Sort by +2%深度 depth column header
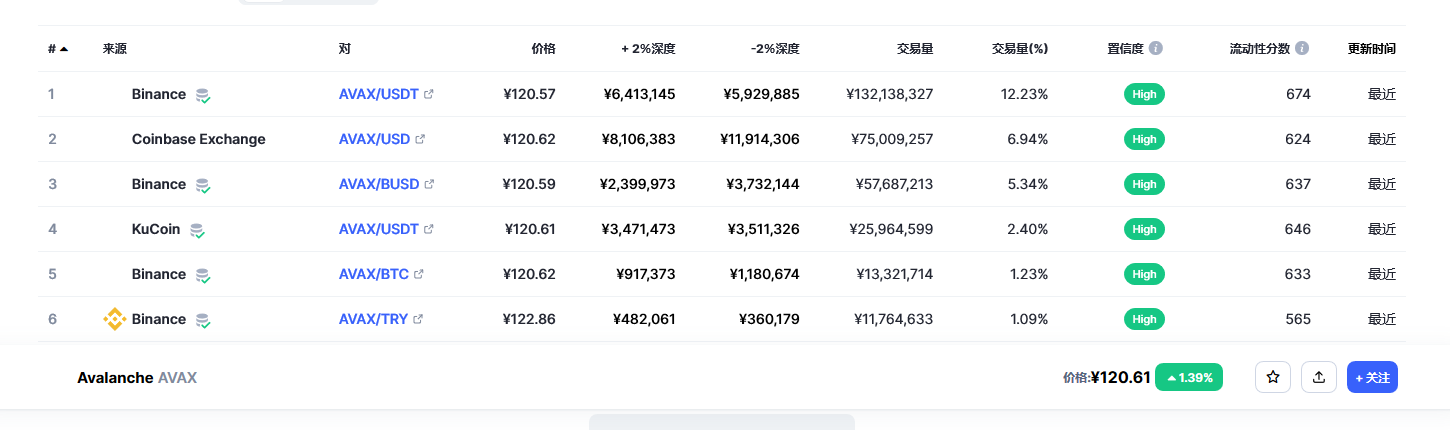1450x430 pixels. tap(648, 48)
